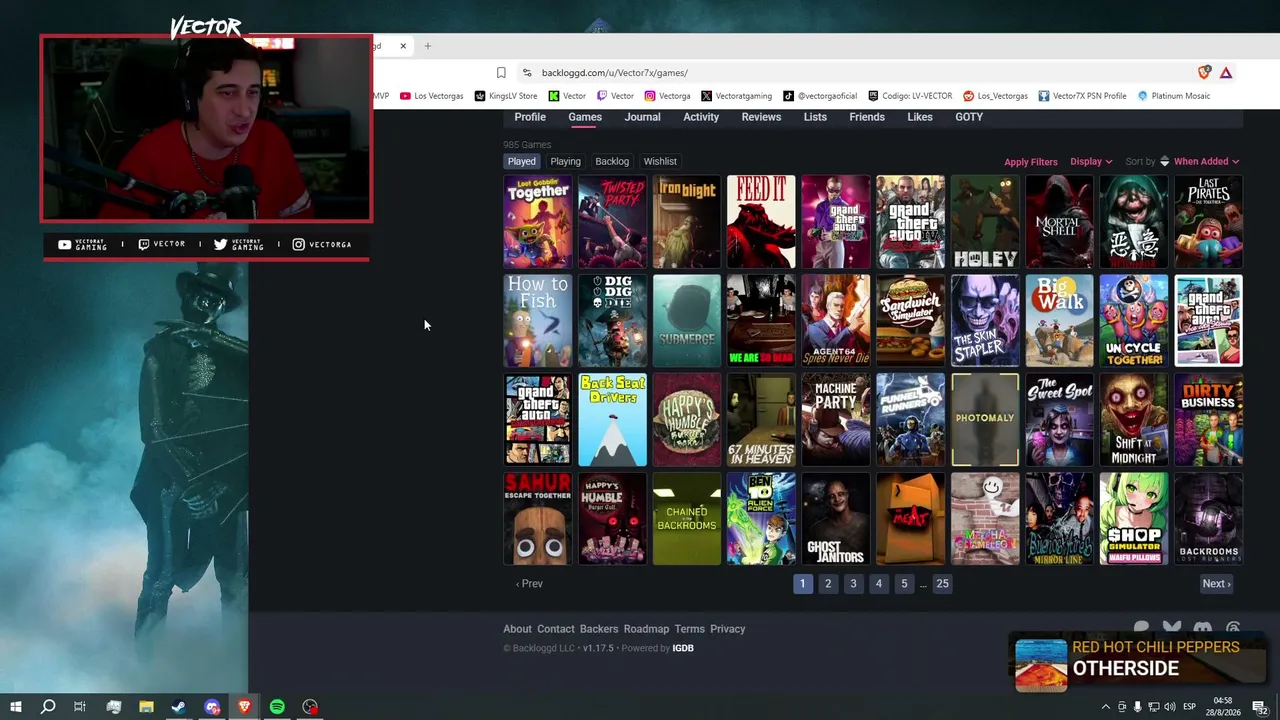Open the Los Vectorgas YouTube bookmark

pos(432,96)
